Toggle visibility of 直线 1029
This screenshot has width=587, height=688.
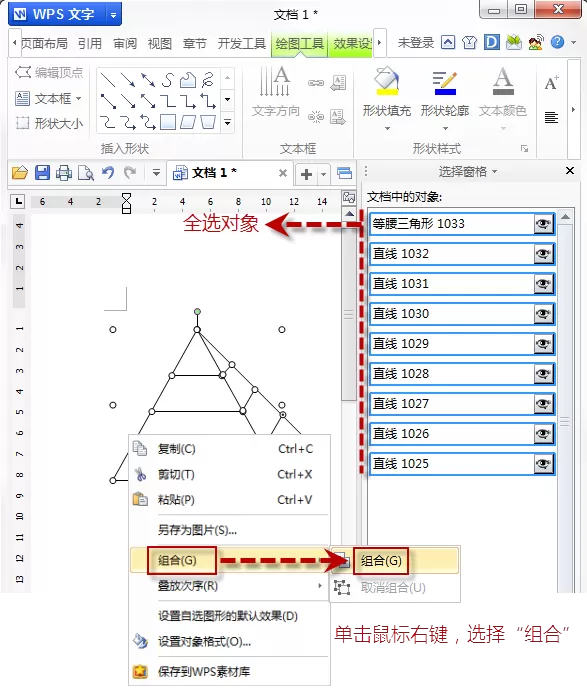[543, 344]
